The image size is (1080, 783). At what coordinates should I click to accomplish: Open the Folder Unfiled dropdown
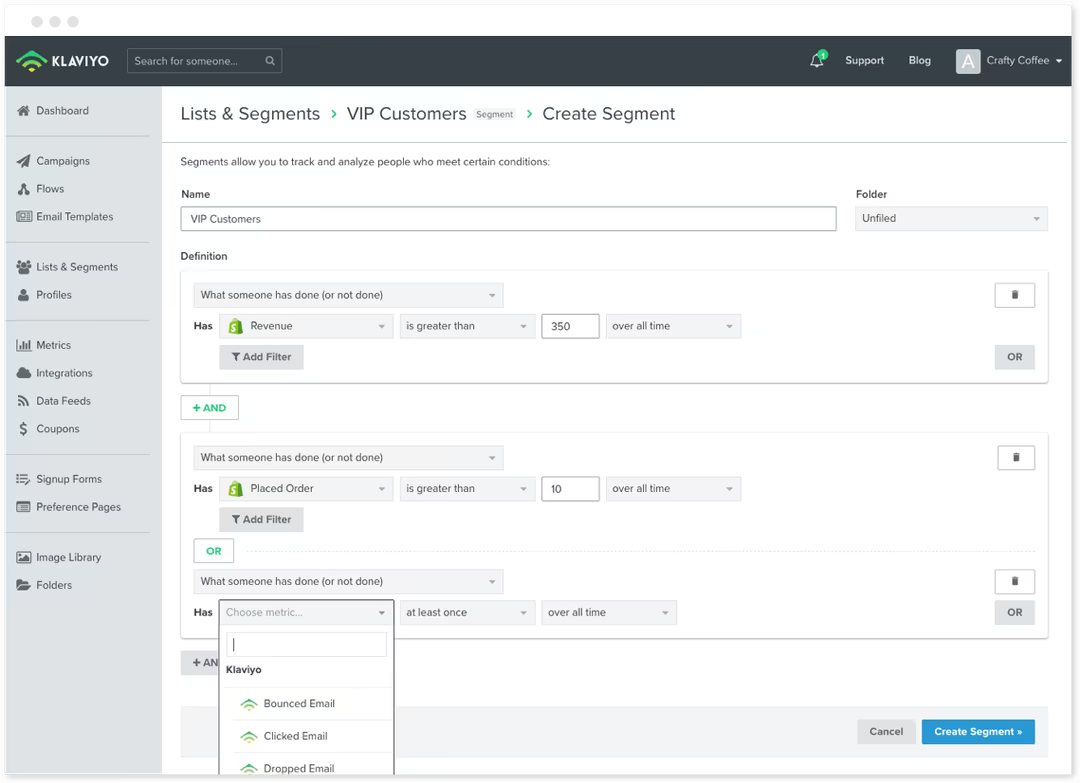[951, 218]
